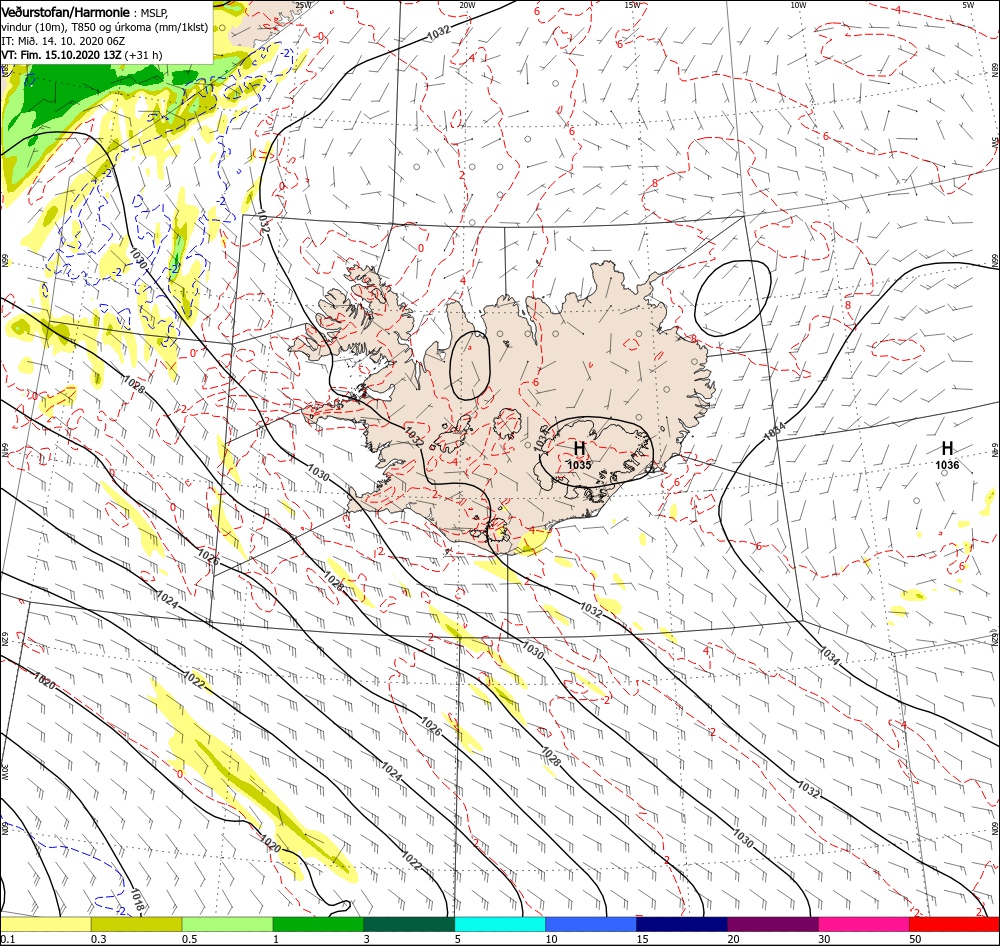Click the H 1036 high-pressure marker

pos(947,454)
